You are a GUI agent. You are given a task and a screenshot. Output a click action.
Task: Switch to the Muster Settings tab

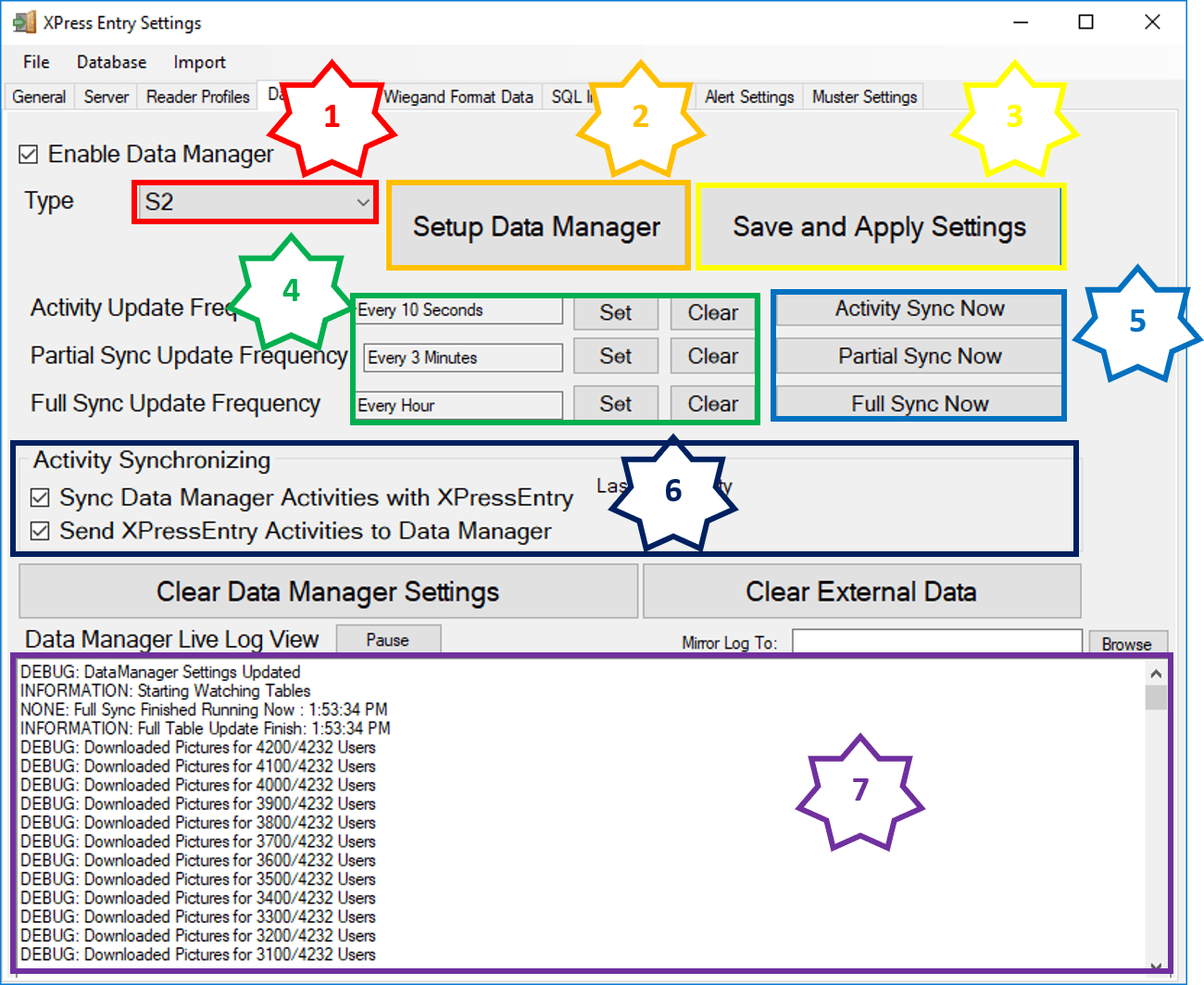864,96
